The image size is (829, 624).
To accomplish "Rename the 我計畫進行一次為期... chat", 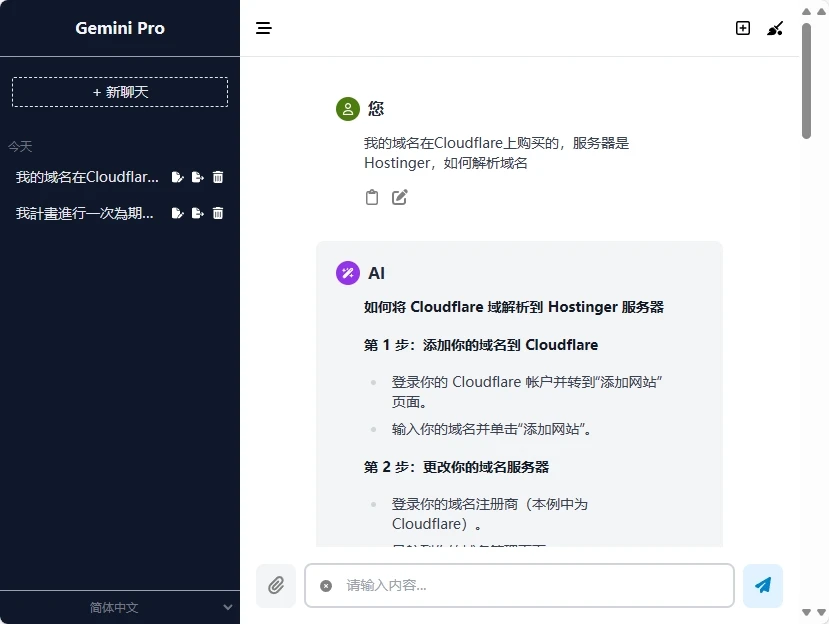I will [x=178, y=213].
